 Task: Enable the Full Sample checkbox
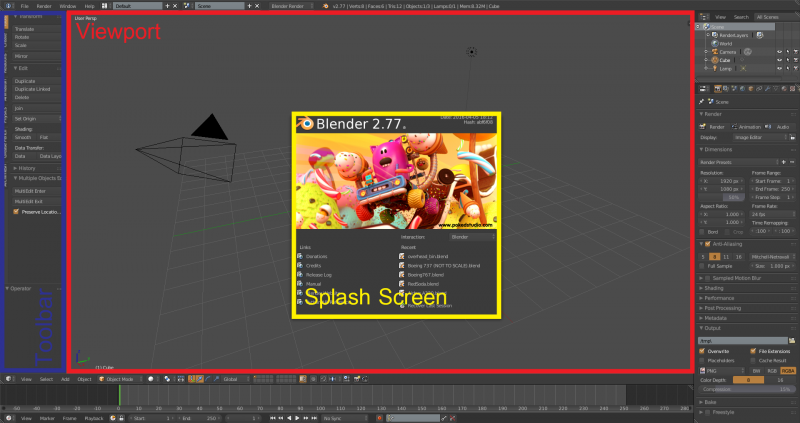tap(702, 266)
